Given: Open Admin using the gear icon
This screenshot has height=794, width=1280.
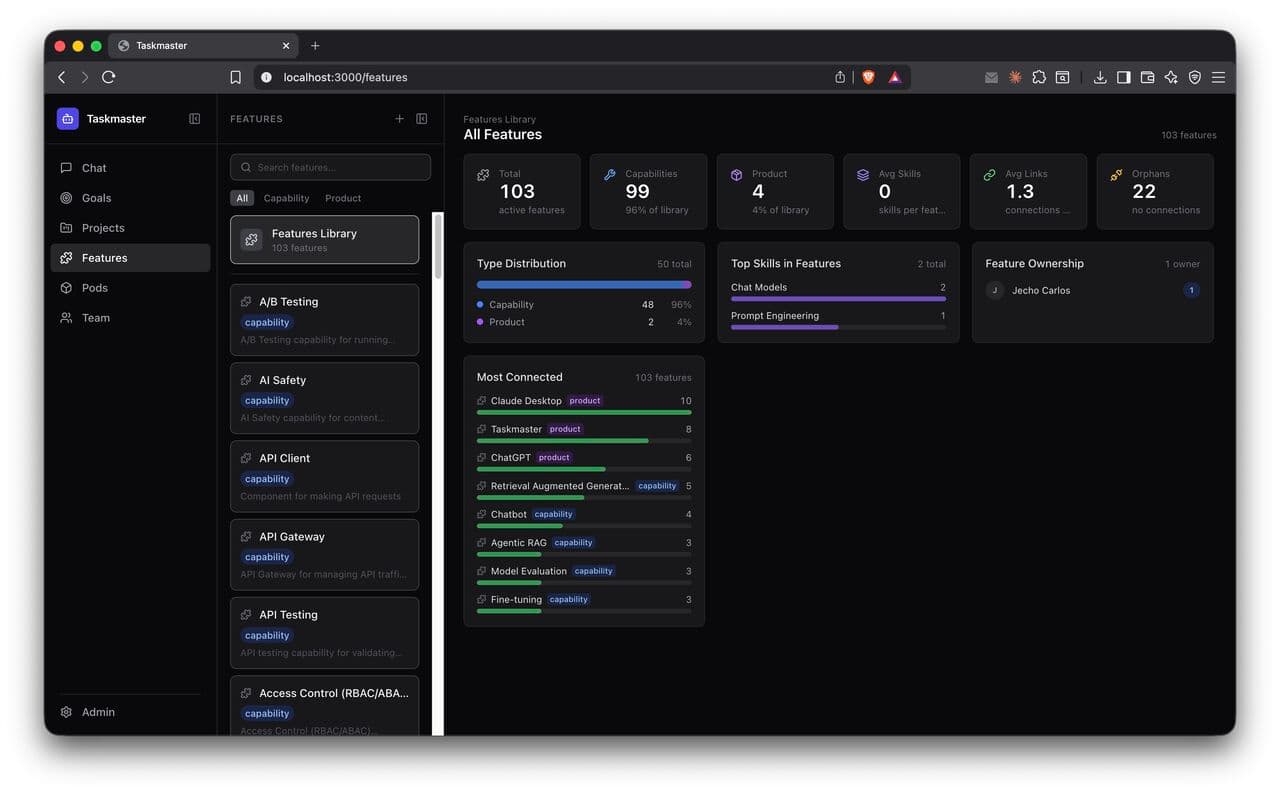Looking at the screenshot, I should coord(66,711).
